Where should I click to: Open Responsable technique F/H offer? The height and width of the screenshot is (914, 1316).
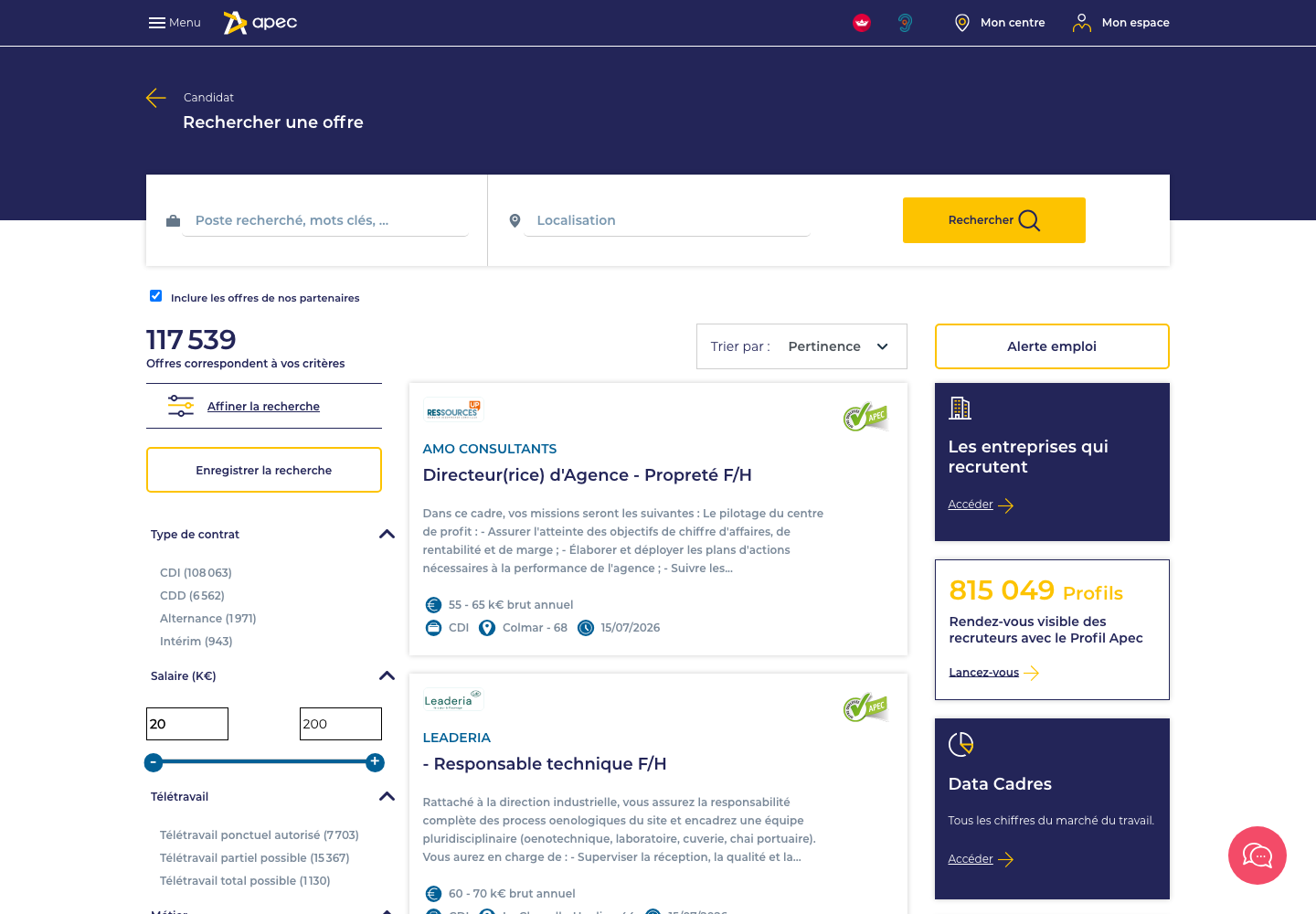pos(545,764)
